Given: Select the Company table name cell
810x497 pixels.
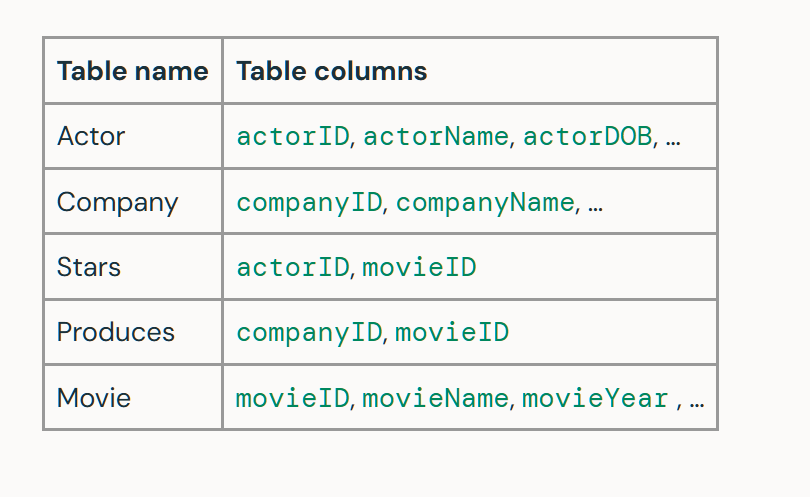Looking at the screenshot, I should (x=133, y=201).
